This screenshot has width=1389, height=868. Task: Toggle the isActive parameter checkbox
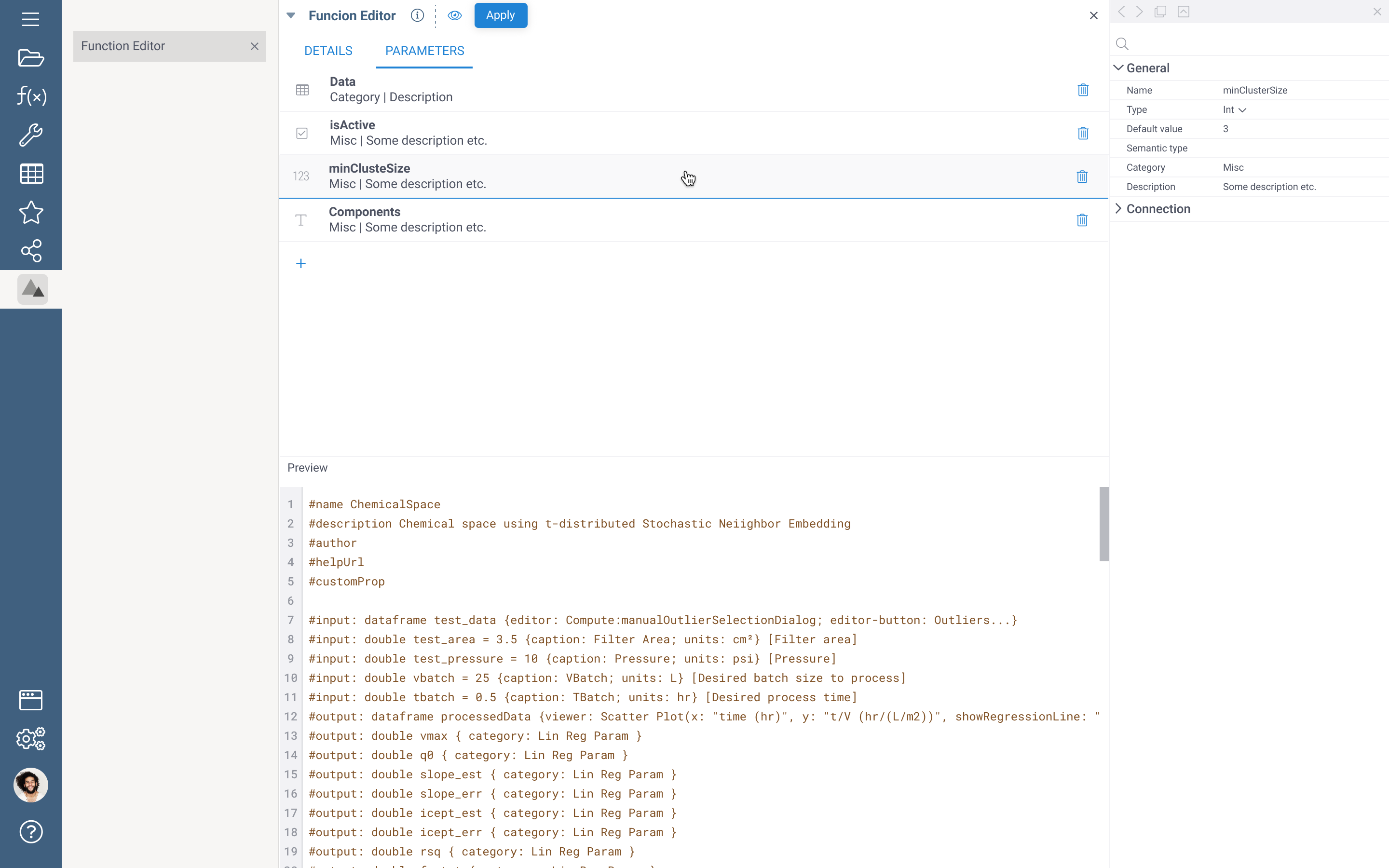[302, 133]
